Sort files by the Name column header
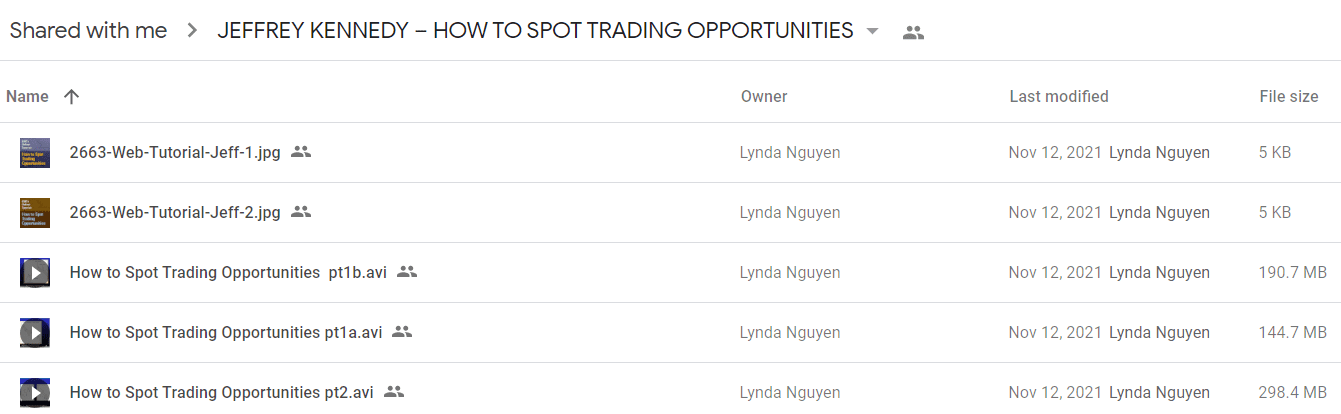Screen dimensions: 1341x414 27,97
